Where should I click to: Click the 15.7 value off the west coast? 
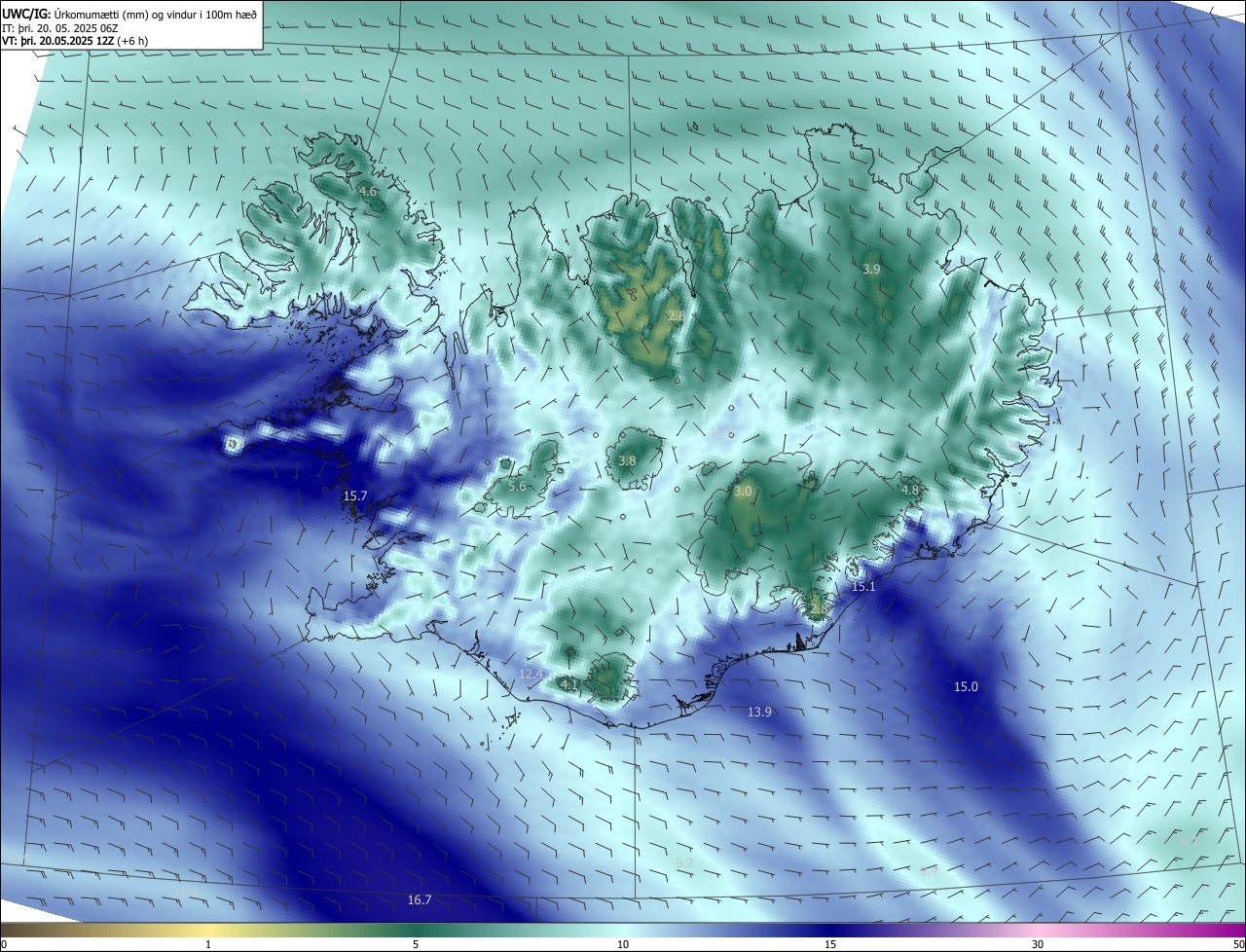[355, 496]
